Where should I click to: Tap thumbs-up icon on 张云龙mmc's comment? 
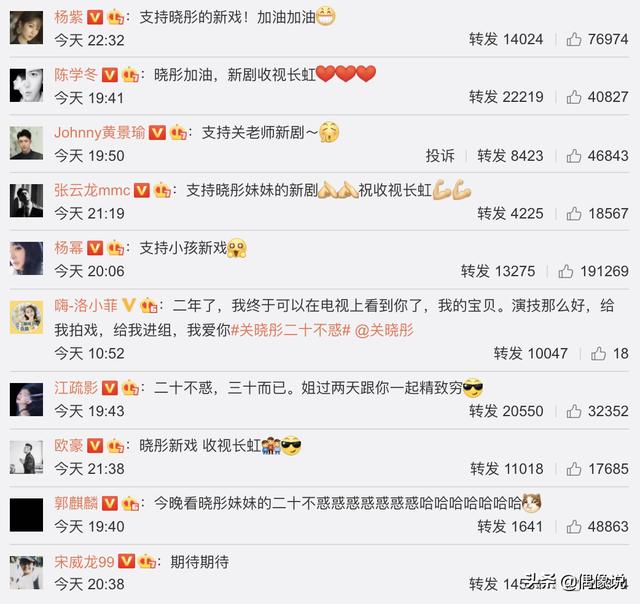(x=573, y=213)
